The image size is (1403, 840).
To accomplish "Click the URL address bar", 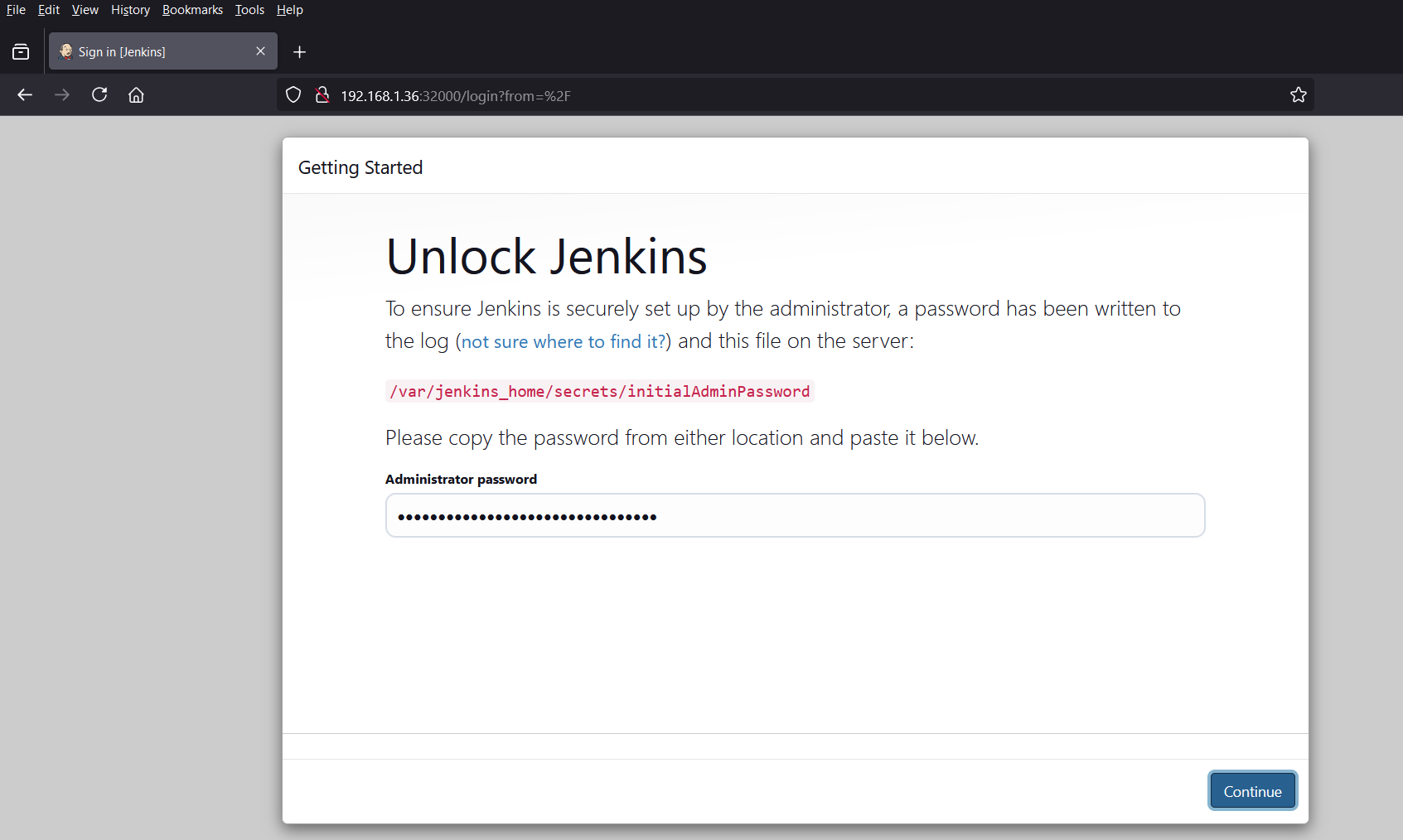I will pyautogui.click(x=796, y=95).
